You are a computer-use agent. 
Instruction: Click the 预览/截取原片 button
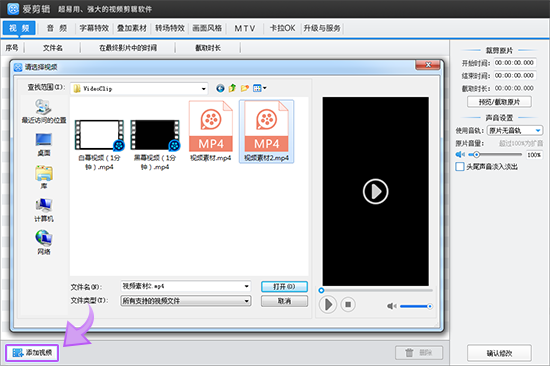click(x=499, y=102)
